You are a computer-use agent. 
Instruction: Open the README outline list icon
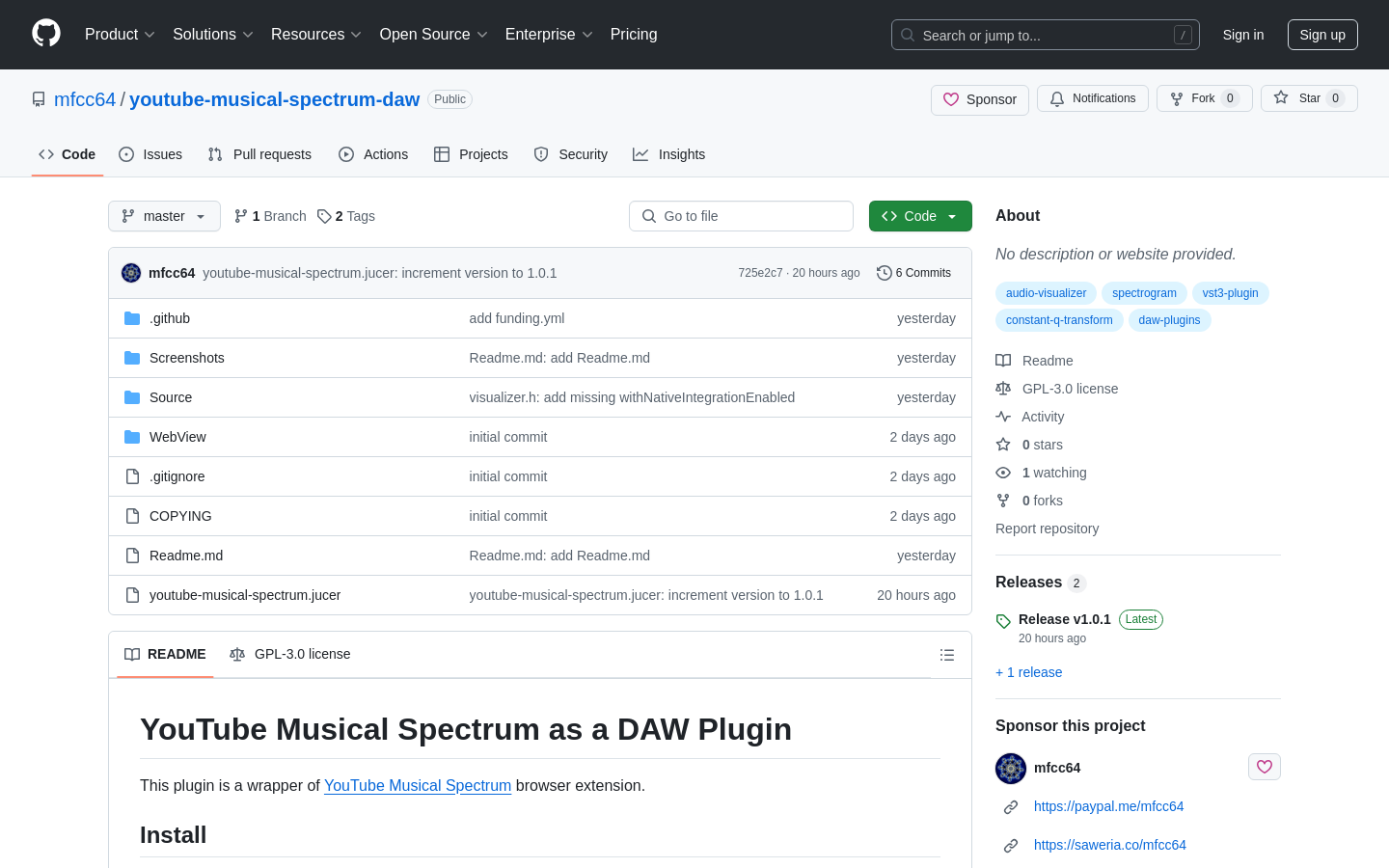point(947,655)
